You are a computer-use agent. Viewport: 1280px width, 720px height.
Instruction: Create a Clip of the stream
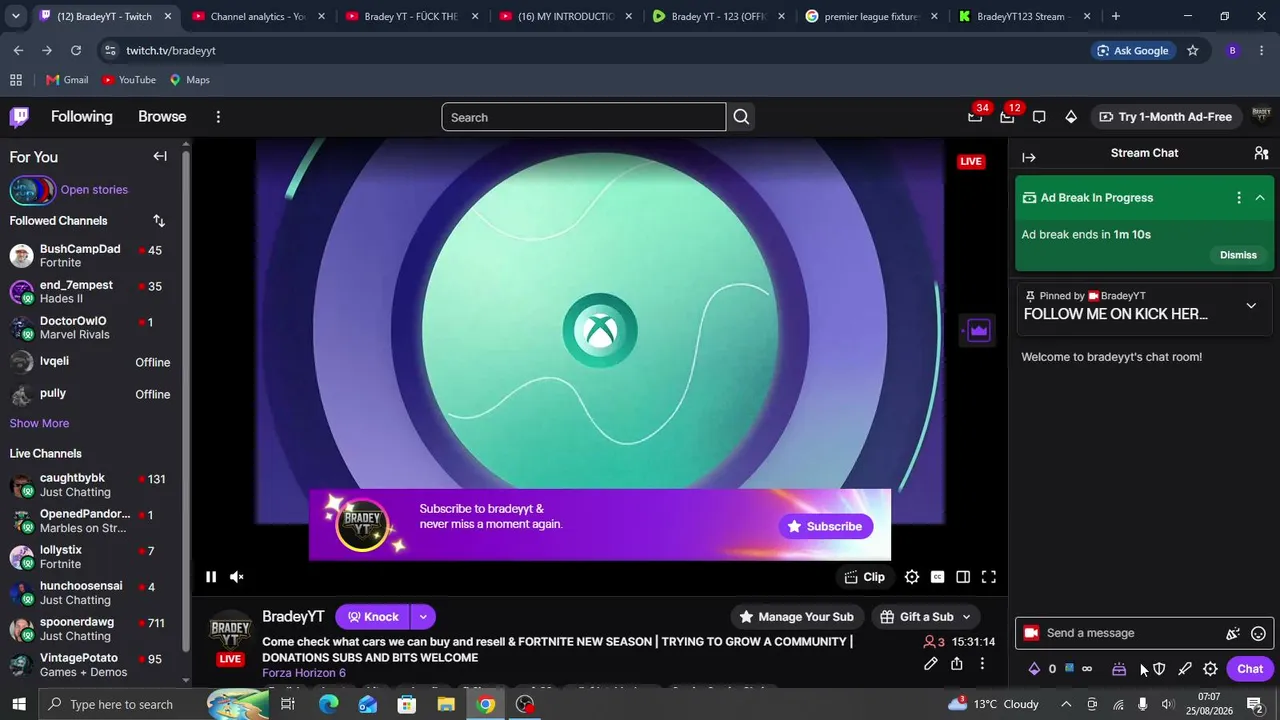(865, 577)
